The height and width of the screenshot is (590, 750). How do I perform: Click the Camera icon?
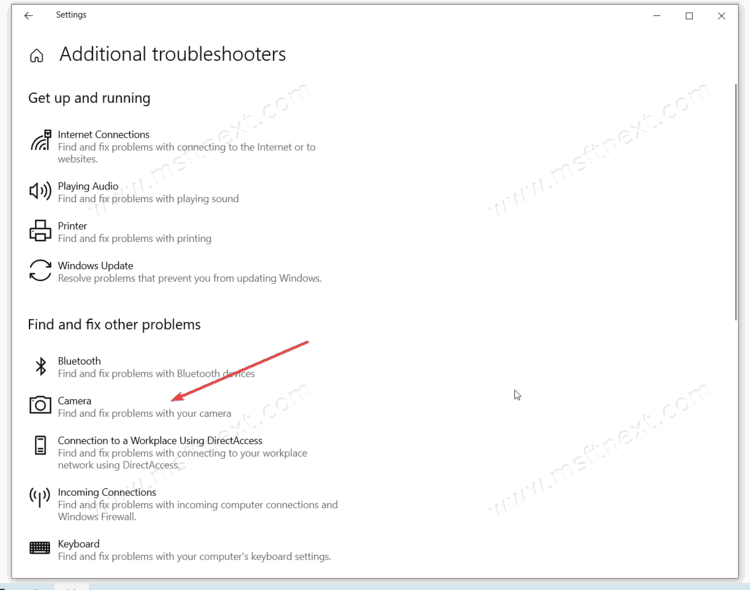tap(40, 405)
